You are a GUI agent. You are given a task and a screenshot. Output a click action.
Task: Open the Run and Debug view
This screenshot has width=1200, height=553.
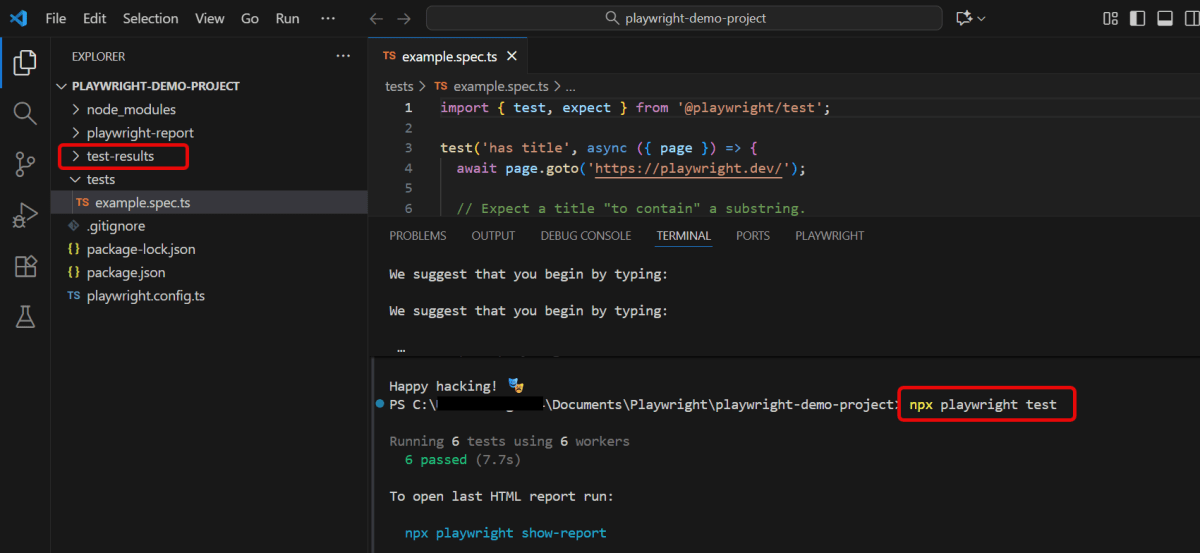click(x=25, y=215)
